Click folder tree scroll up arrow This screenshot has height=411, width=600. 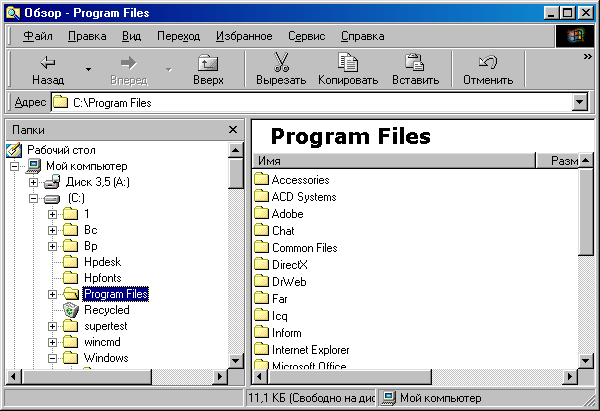[236, 150]
